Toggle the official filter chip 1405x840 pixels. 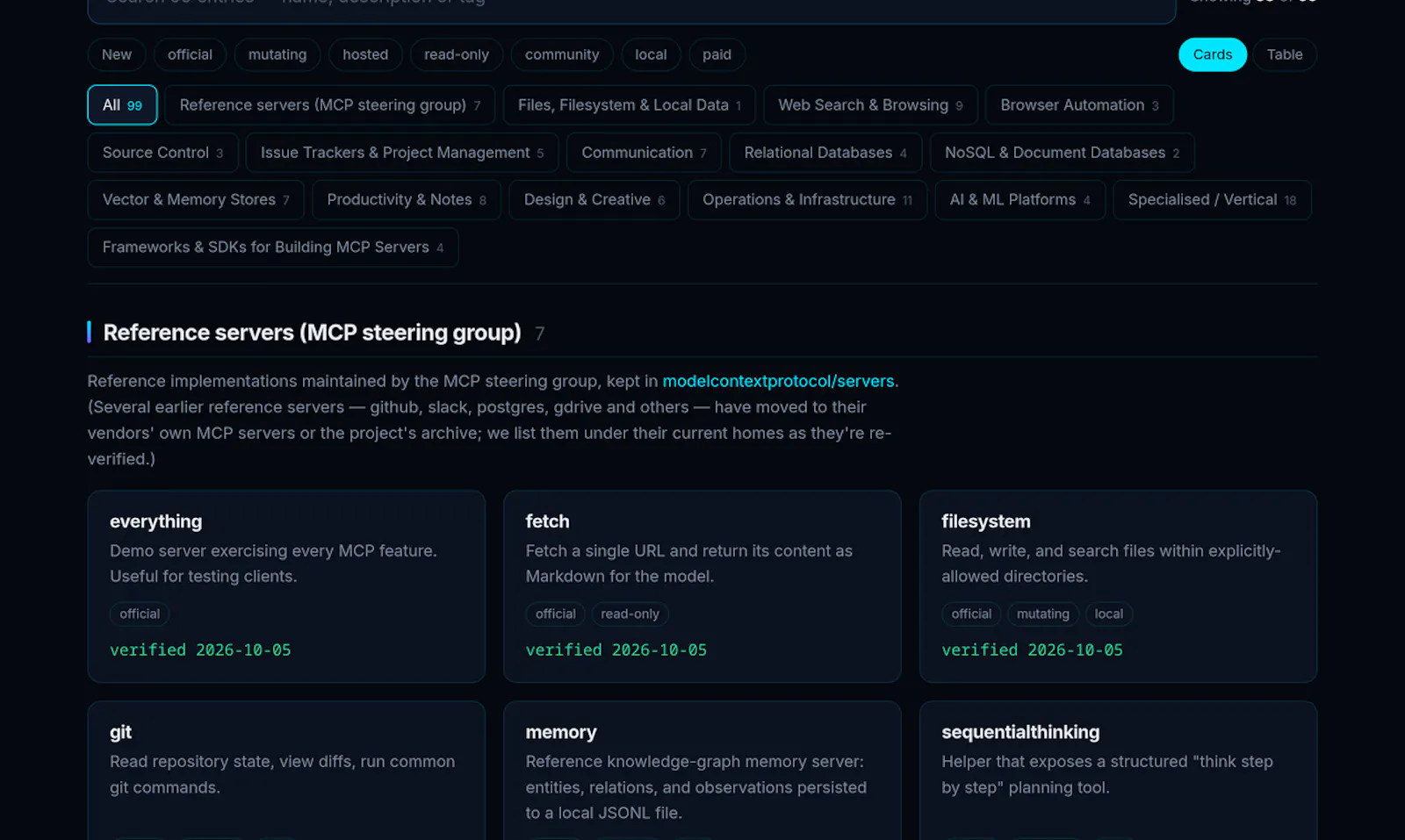tap(190, 54)
